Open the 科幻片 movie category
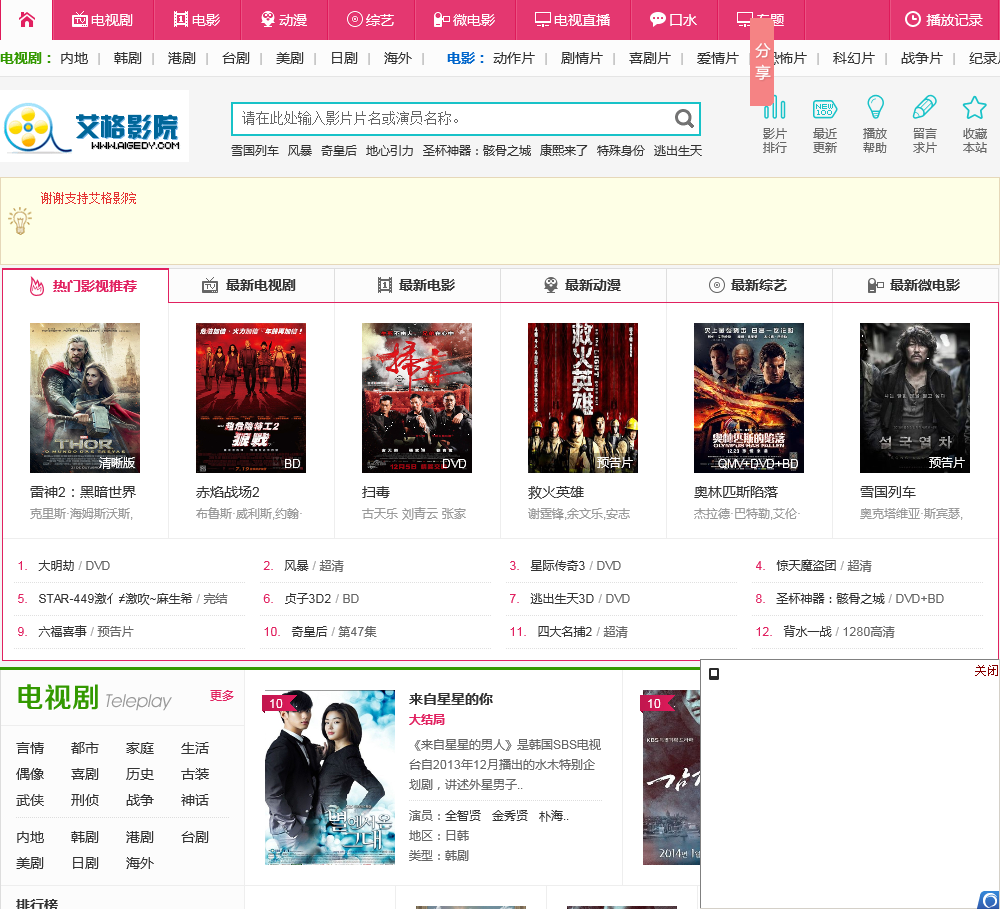 pyautogui.click(x=853, y=58)
